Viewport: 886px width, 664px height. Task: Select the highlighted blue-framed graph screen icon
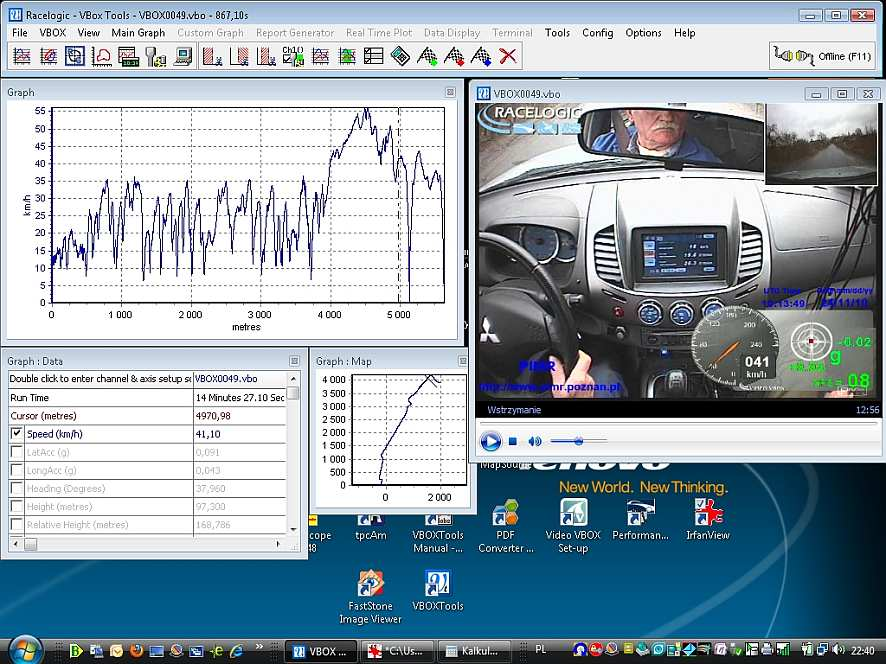(x=75, y=57)
